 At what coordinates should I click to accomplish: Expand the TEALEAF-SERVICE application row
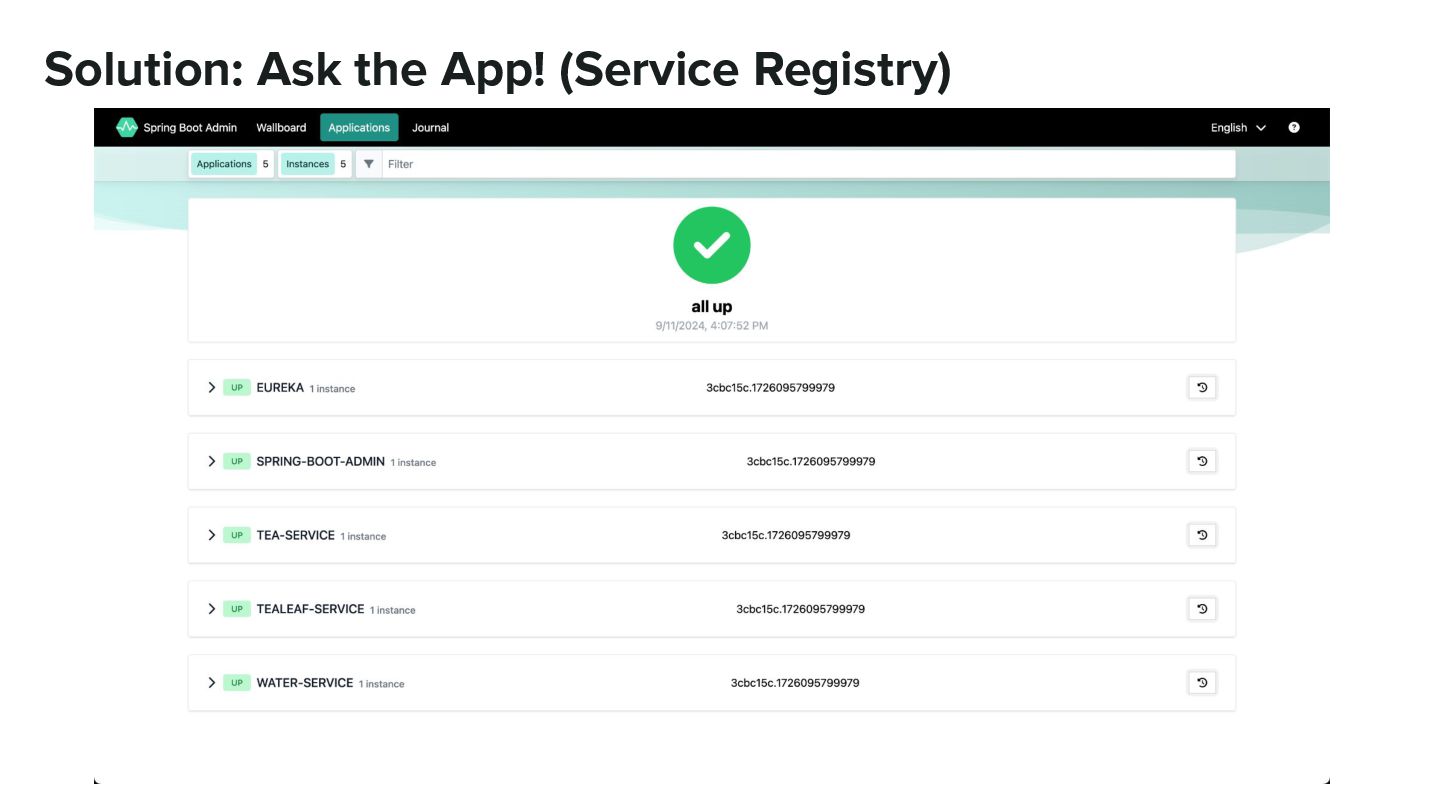point(211,609)
